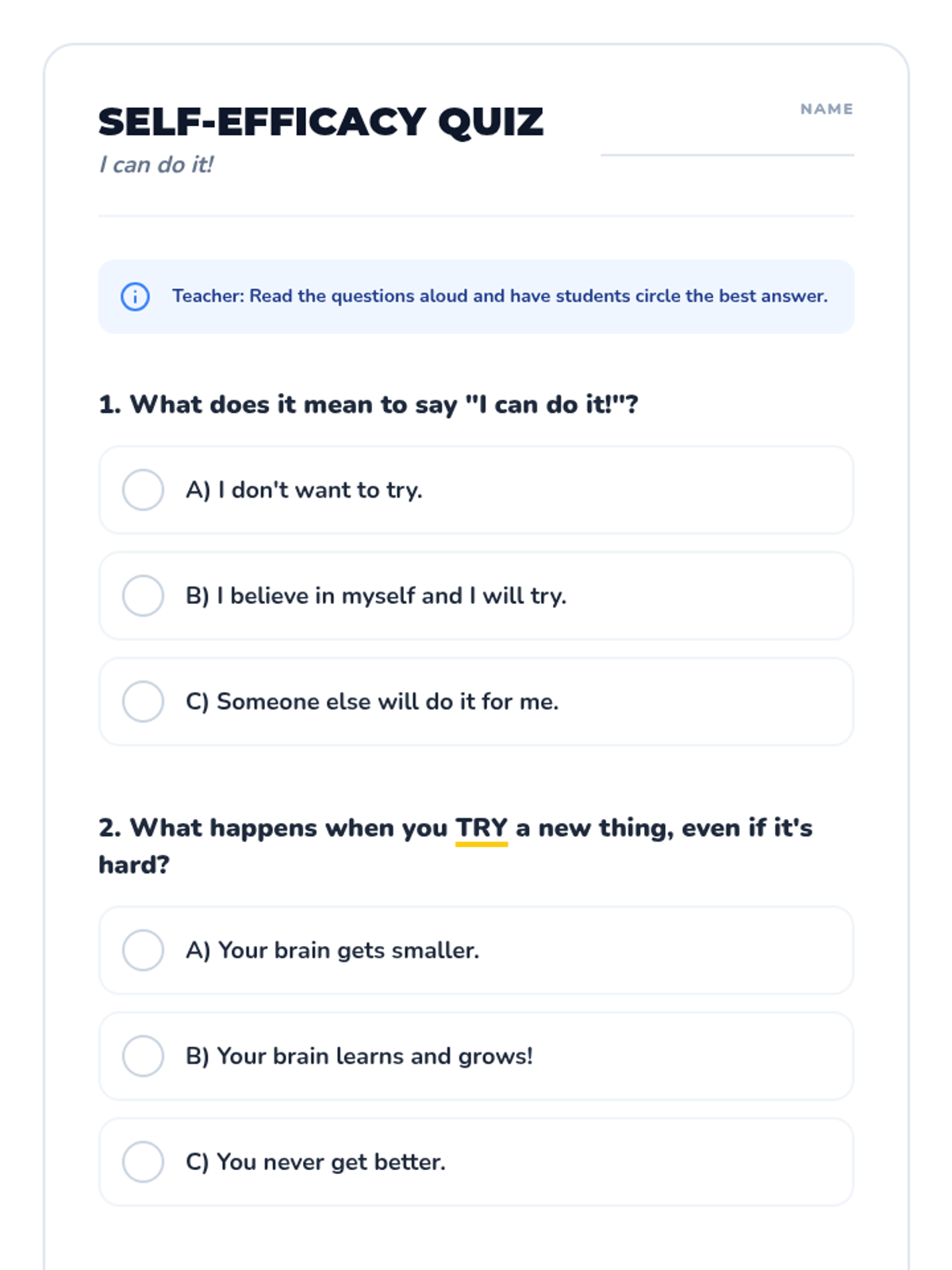Viewport: 952px width, 1270px height.
Task: Click answer text C) You never get better.
Action: point(316,1162)
